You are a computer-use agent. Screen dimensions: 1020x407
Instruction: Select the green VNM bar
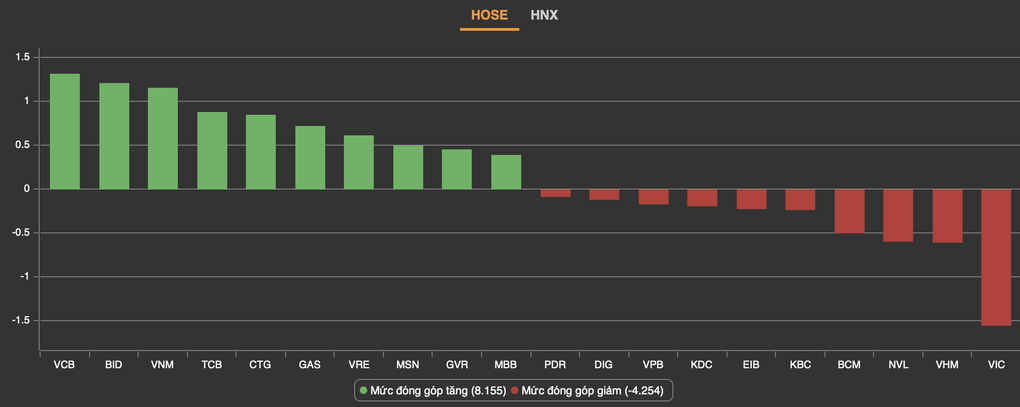(x=163, y=138)
